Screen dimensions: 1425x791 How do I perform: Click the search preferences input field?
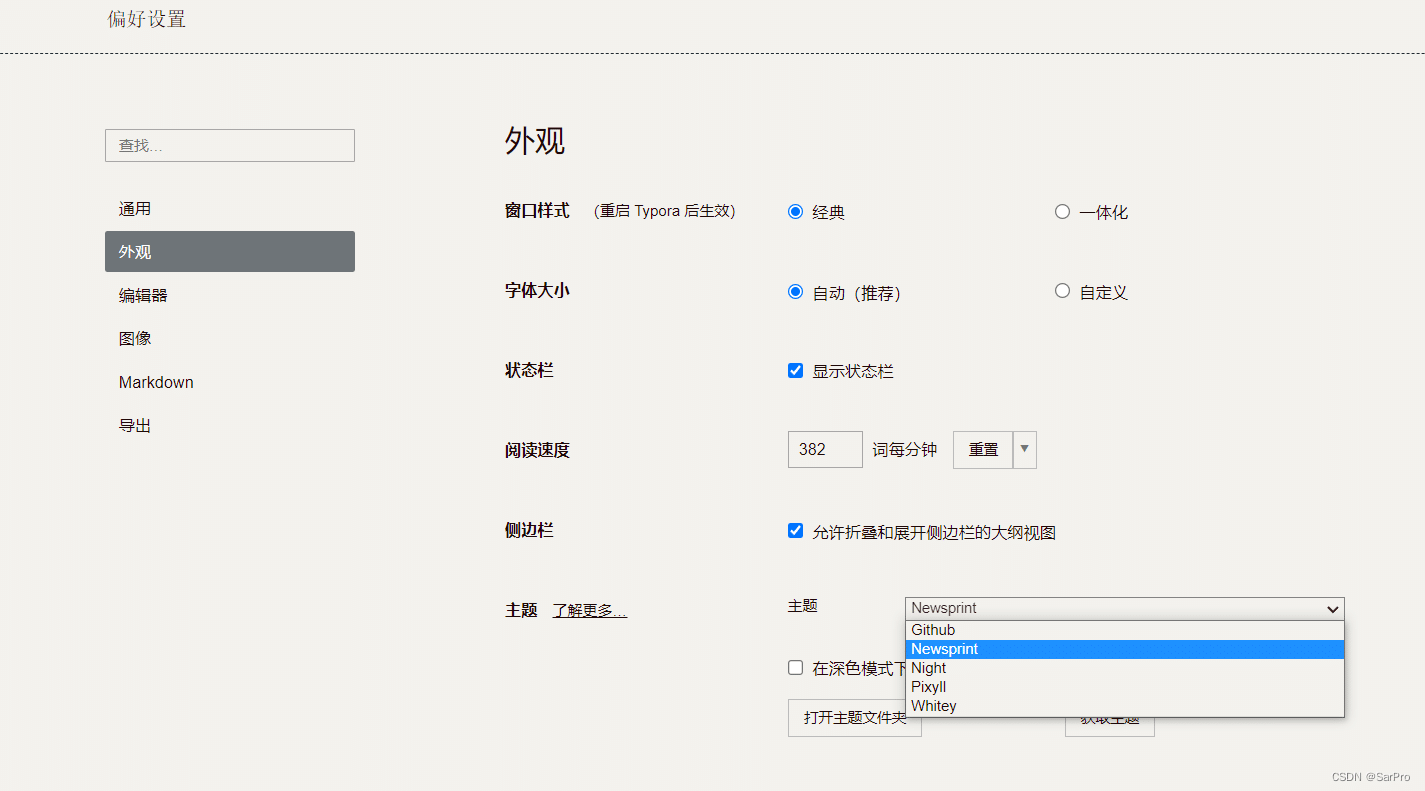pyautogui.click(x=229, y=146)
